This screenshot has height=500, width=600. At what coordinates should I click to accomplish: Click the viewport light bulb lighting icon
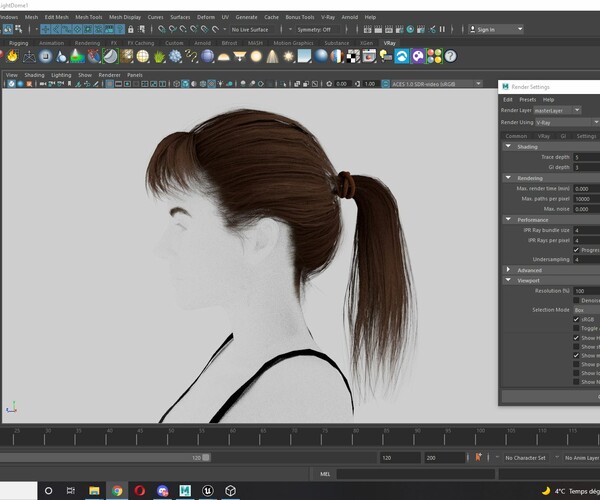[221, 84]
